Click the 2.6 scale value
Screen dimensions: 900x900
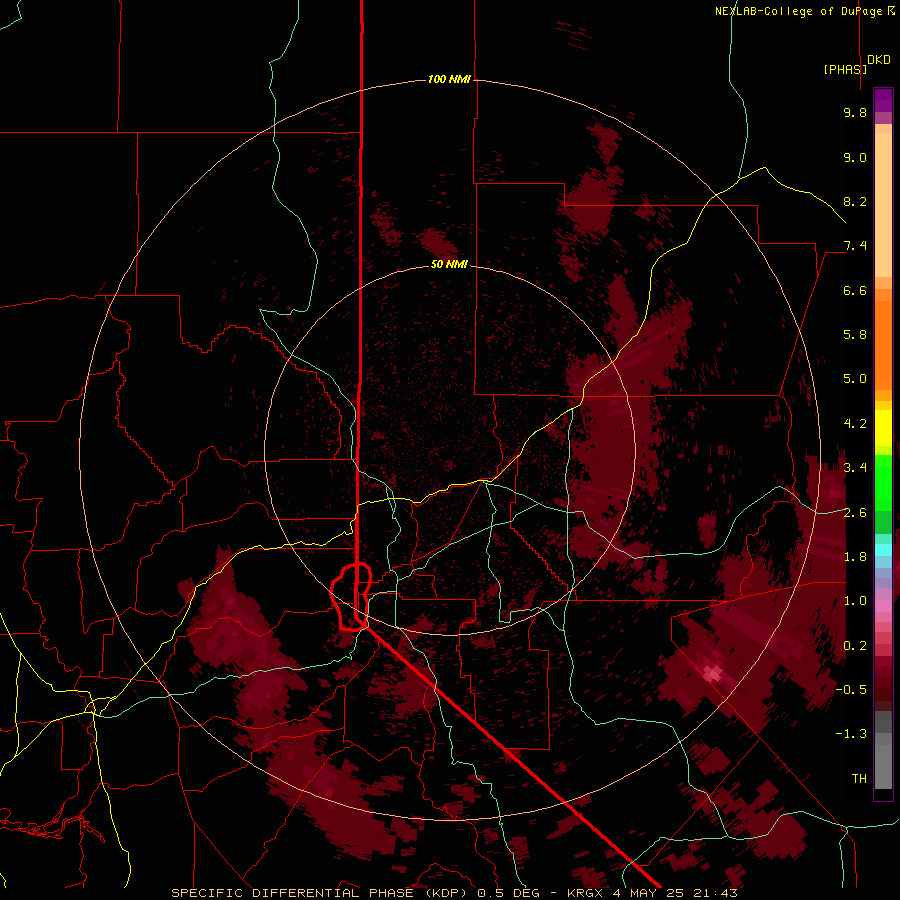tap(855, 513)
